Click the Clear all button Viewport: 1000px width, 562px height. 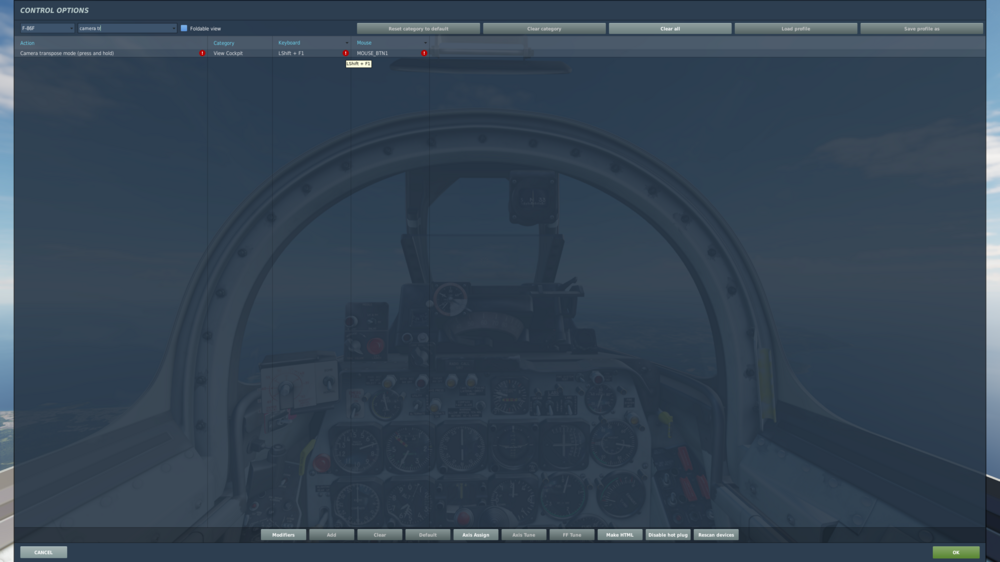coord(670,29)
